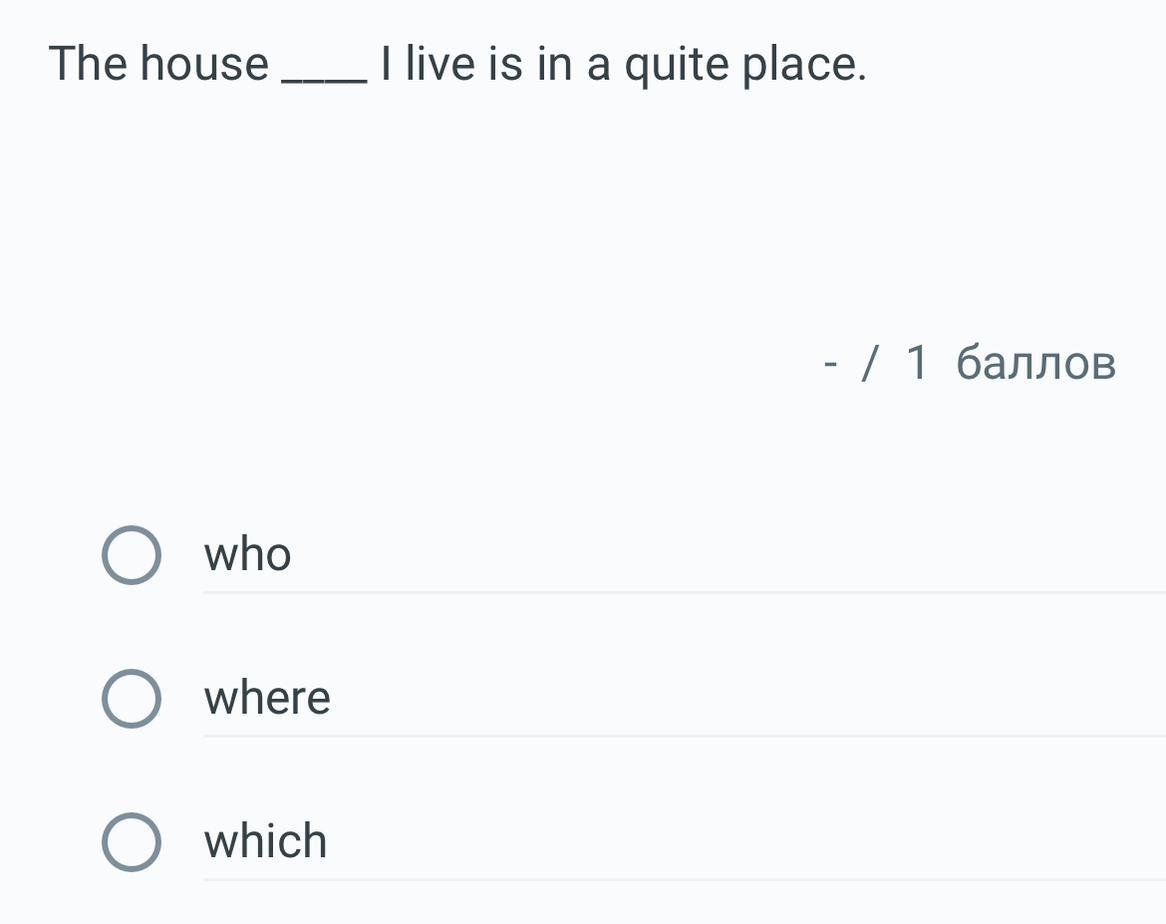Click the word "баллов" in the score
The height and width of the screenshot is (924, 1166).
(x=1036, y=364)
